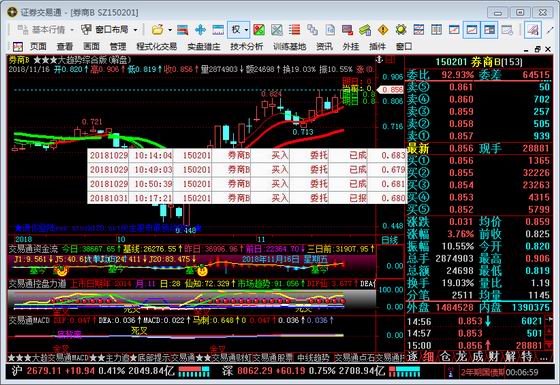Screen dimensions: 560x385
Task: Click the red list lines toolbar icon
Action: point(294,30)
